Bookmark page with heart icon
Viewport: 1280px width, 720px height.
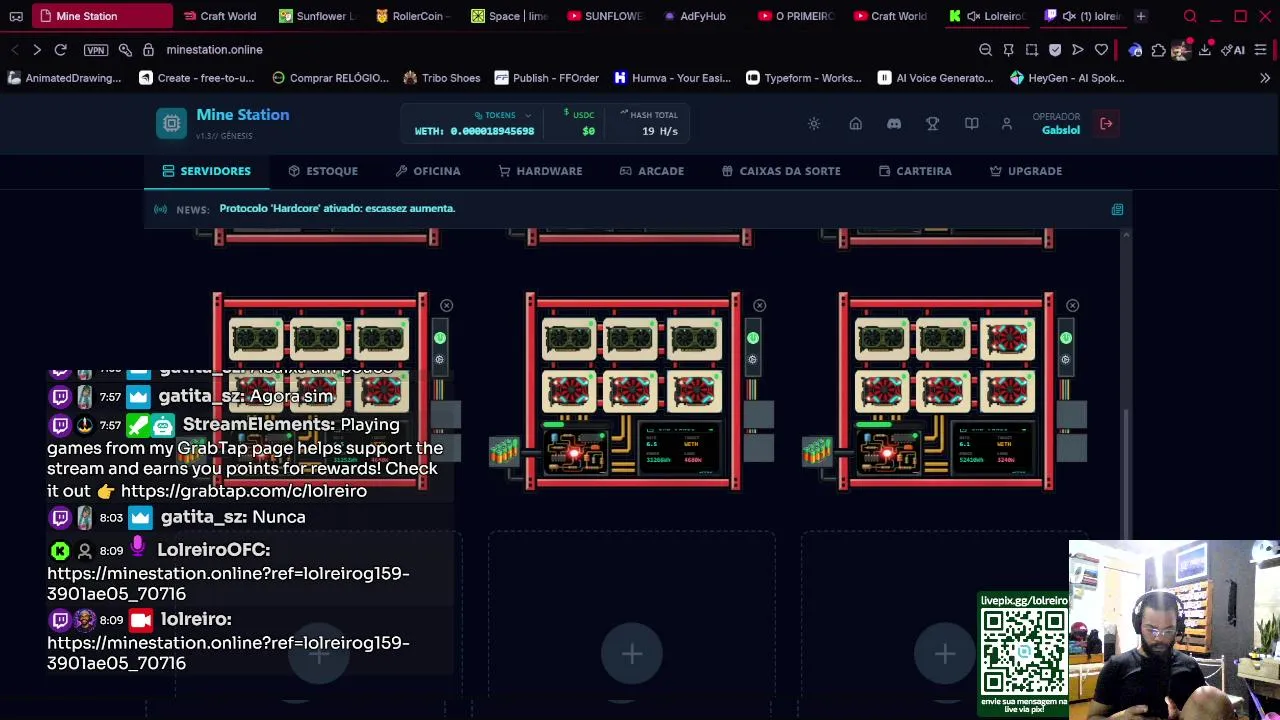tap(1101, 49)
